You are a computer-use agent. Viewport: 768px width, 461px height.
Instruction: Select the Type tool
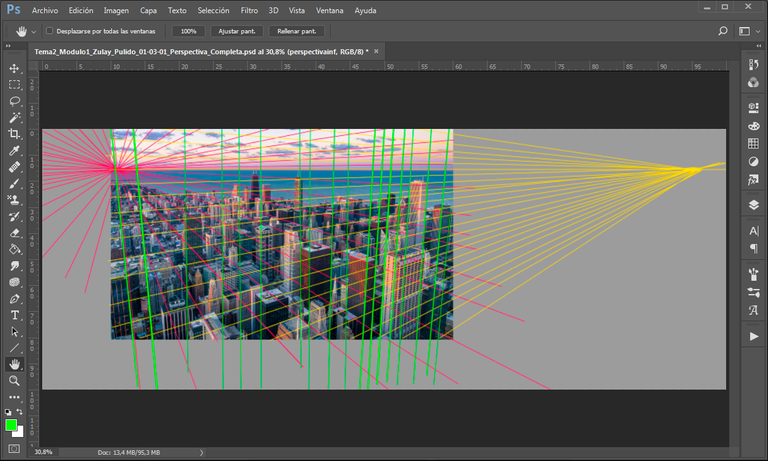coord(14,315)
